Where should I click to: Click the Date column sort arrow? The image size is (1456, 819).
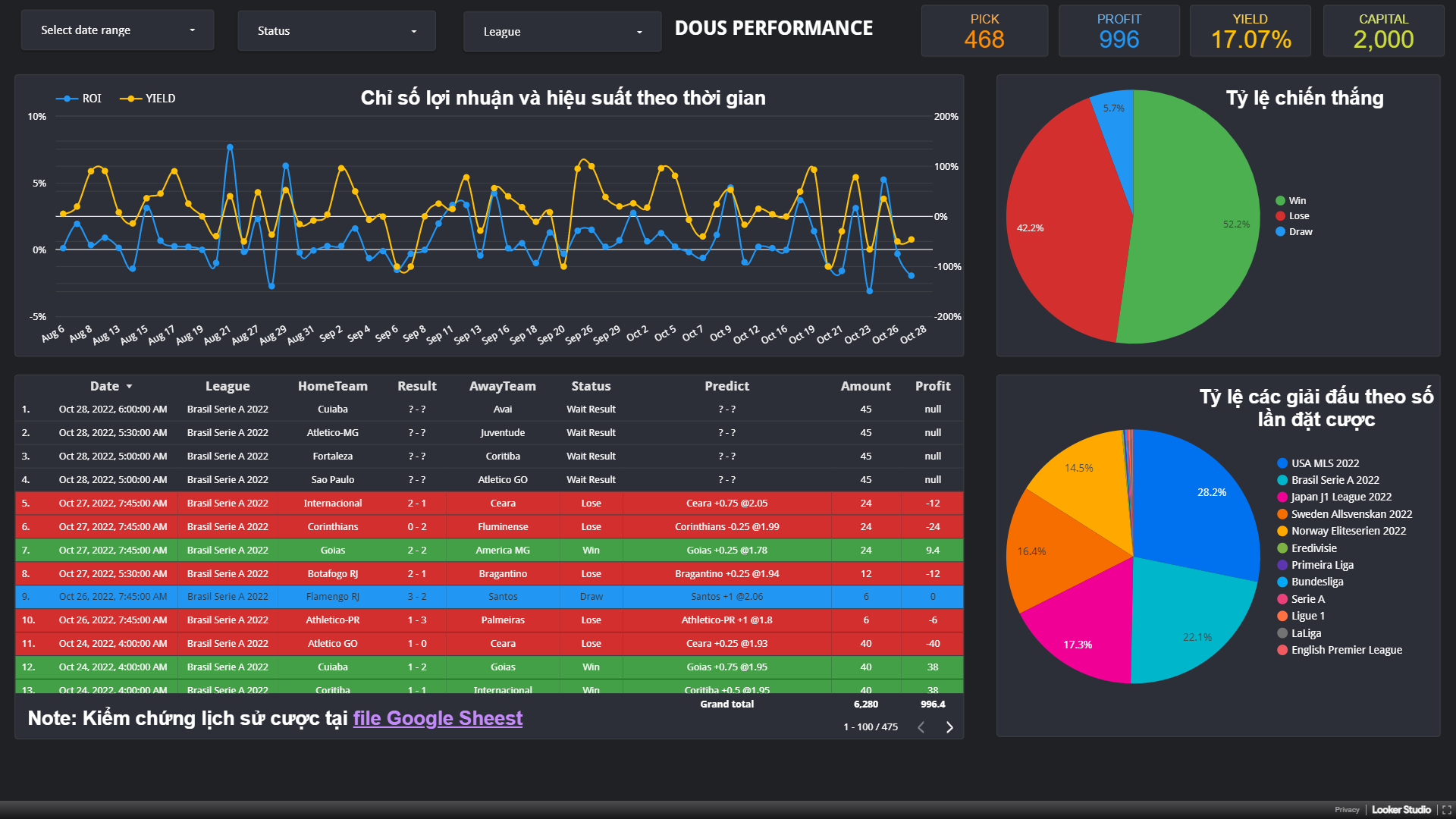pyautogui.click(x=129, y=387)
